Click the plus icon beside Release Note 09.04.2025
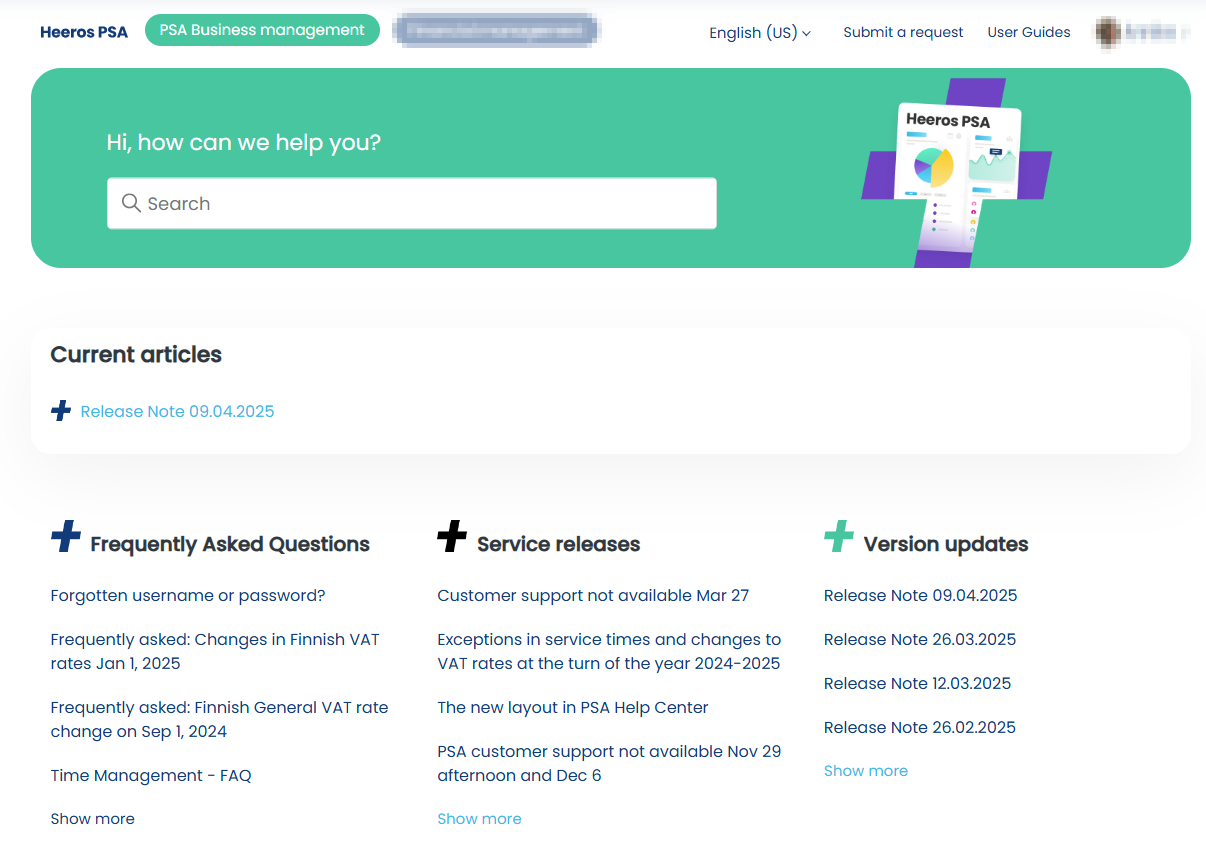 tap(61, 411)
